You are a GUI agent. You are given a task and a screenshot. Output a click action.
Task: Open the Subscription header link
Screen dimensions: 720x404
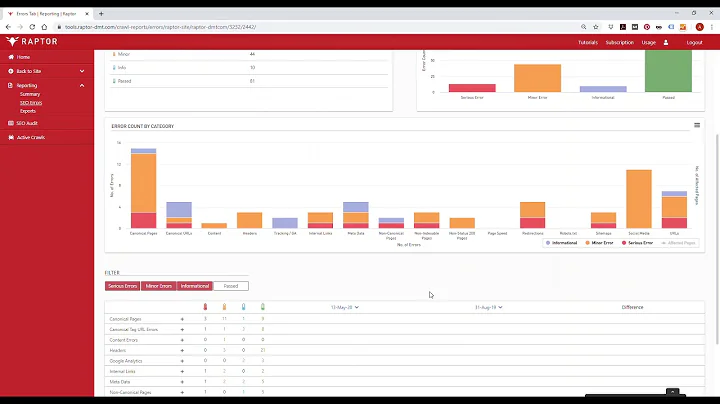[619, 42]
